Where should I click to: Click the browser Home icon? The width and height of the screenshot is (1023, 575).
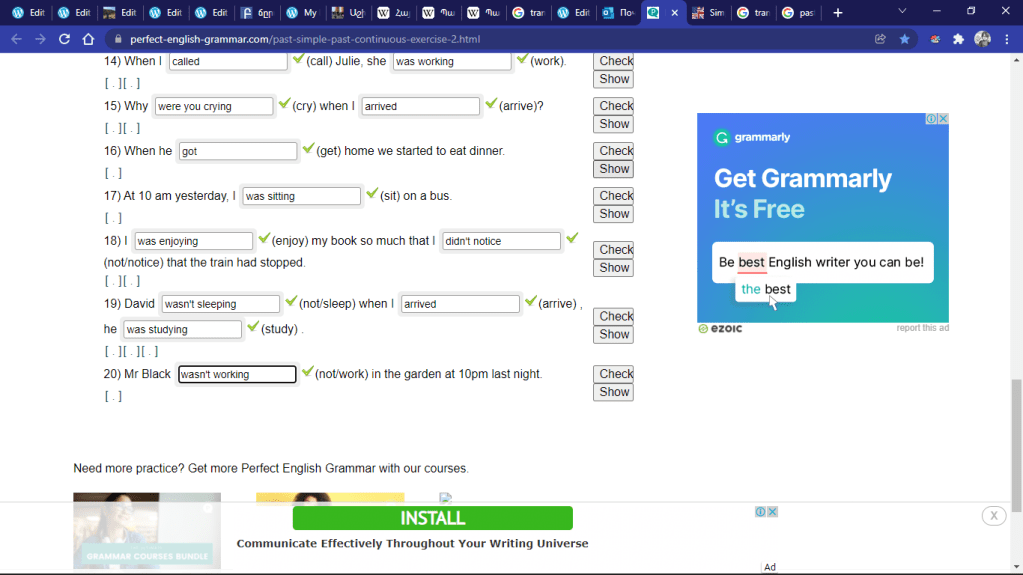click(88, 39)
